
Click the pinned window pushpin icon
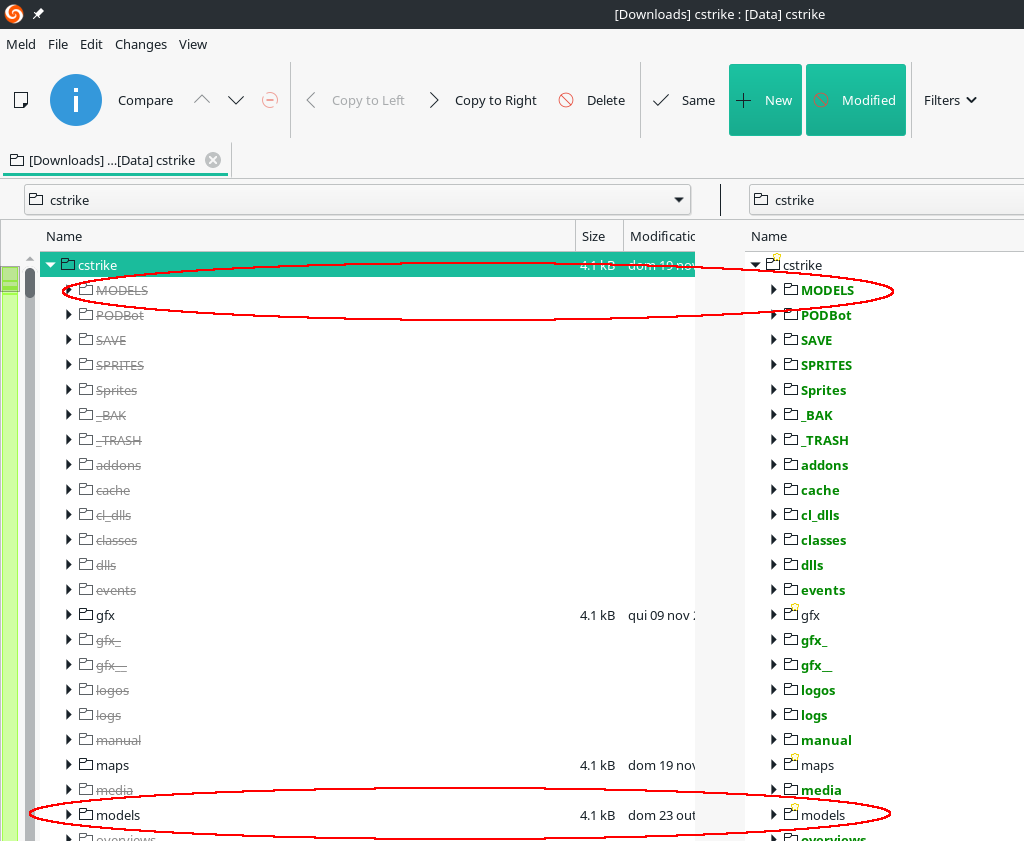point(38,14)
